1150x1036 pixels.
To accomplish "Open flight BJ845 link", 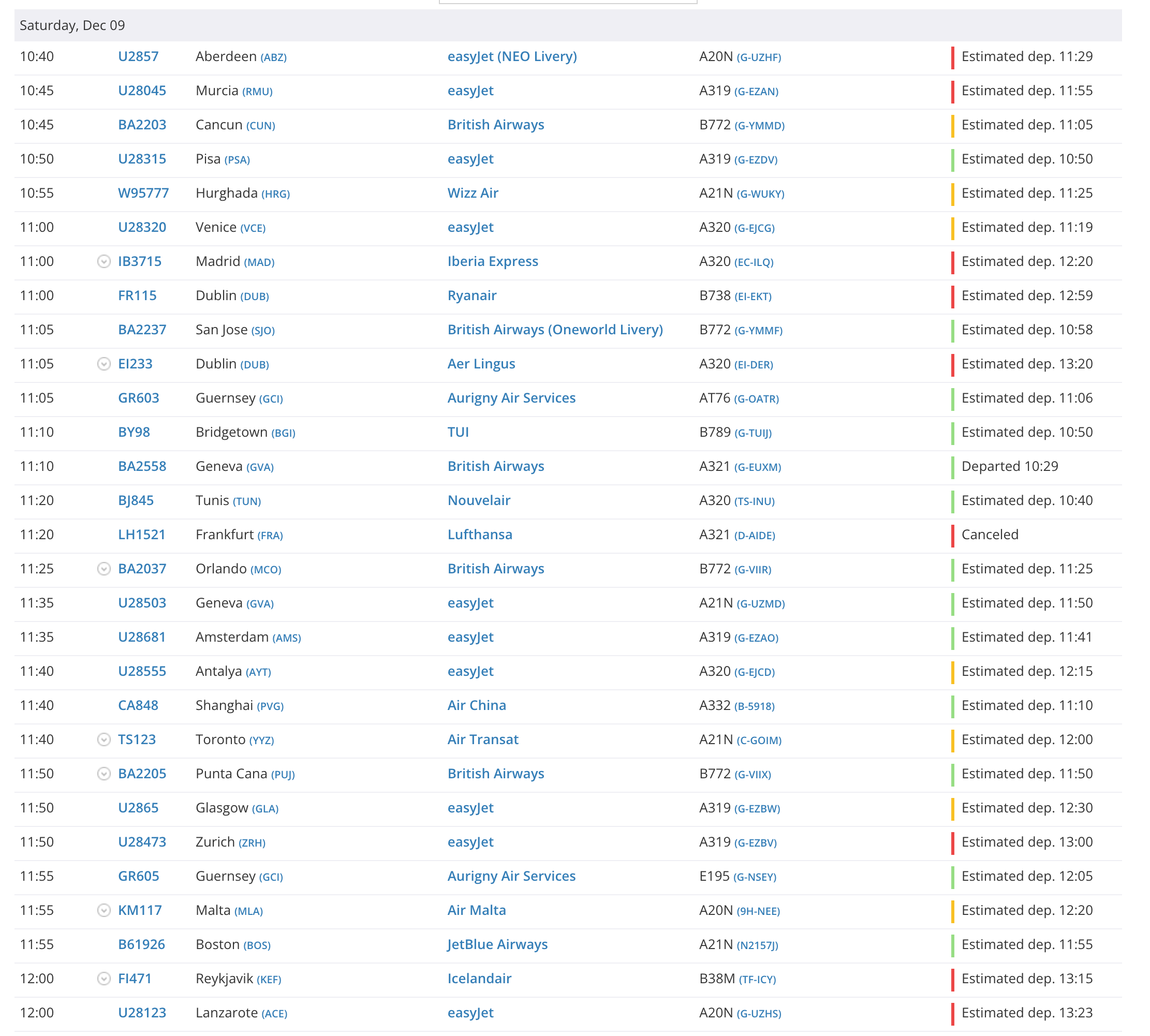I will click(136, 500).
